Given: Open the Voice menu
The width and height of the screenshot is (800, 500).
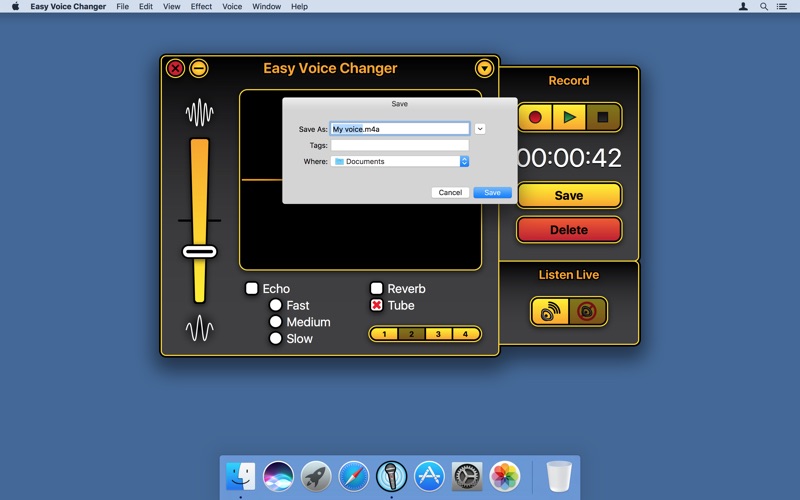Looking at the screenshot, I should click(x=232, y=6).
